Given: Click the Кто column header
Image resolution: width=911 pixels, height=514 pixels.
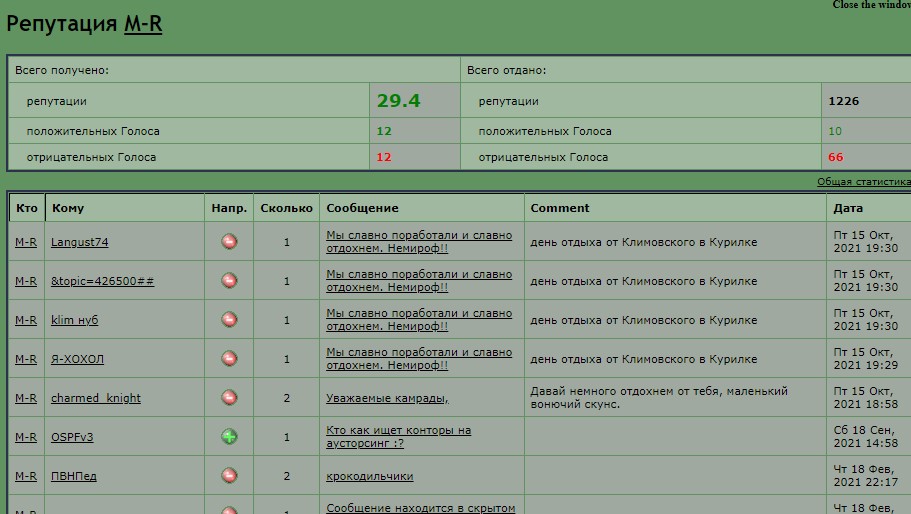Looking at the screenshot, I should click(27, 208).
